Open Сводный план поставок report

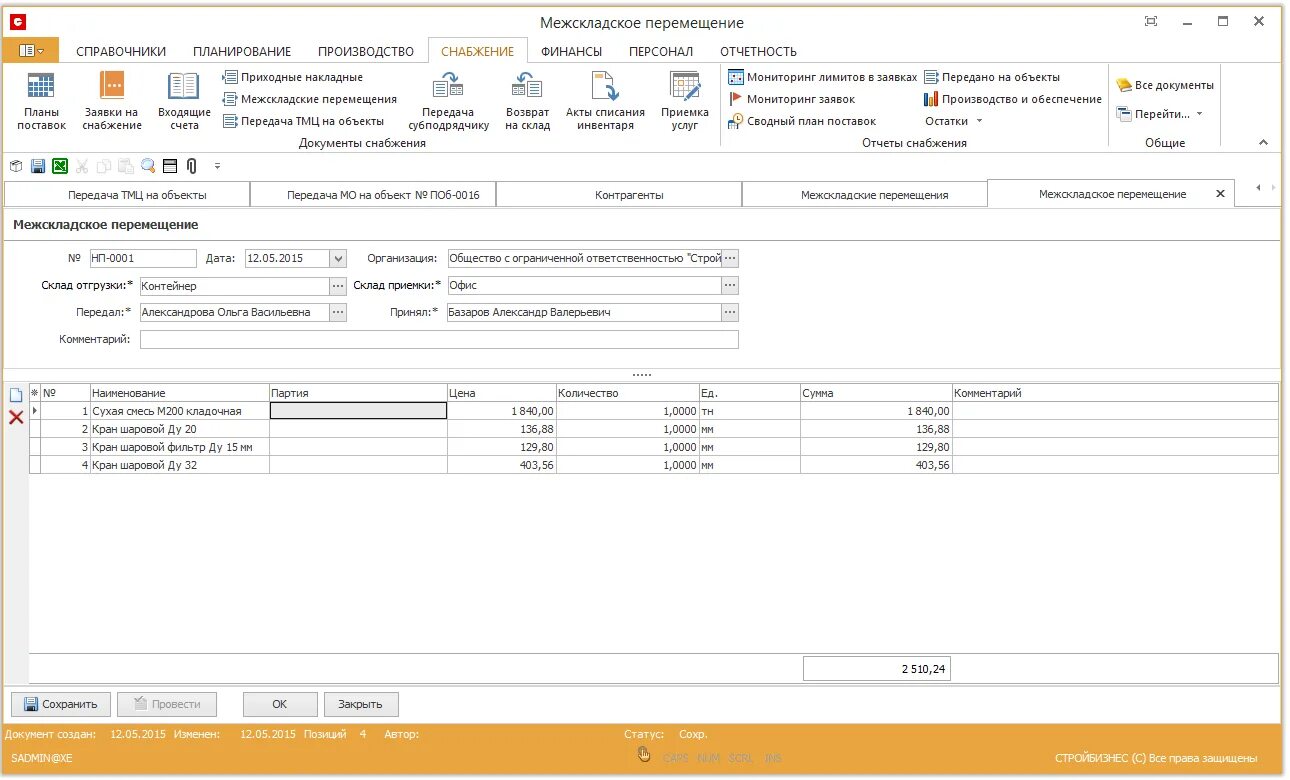(801, 121)
